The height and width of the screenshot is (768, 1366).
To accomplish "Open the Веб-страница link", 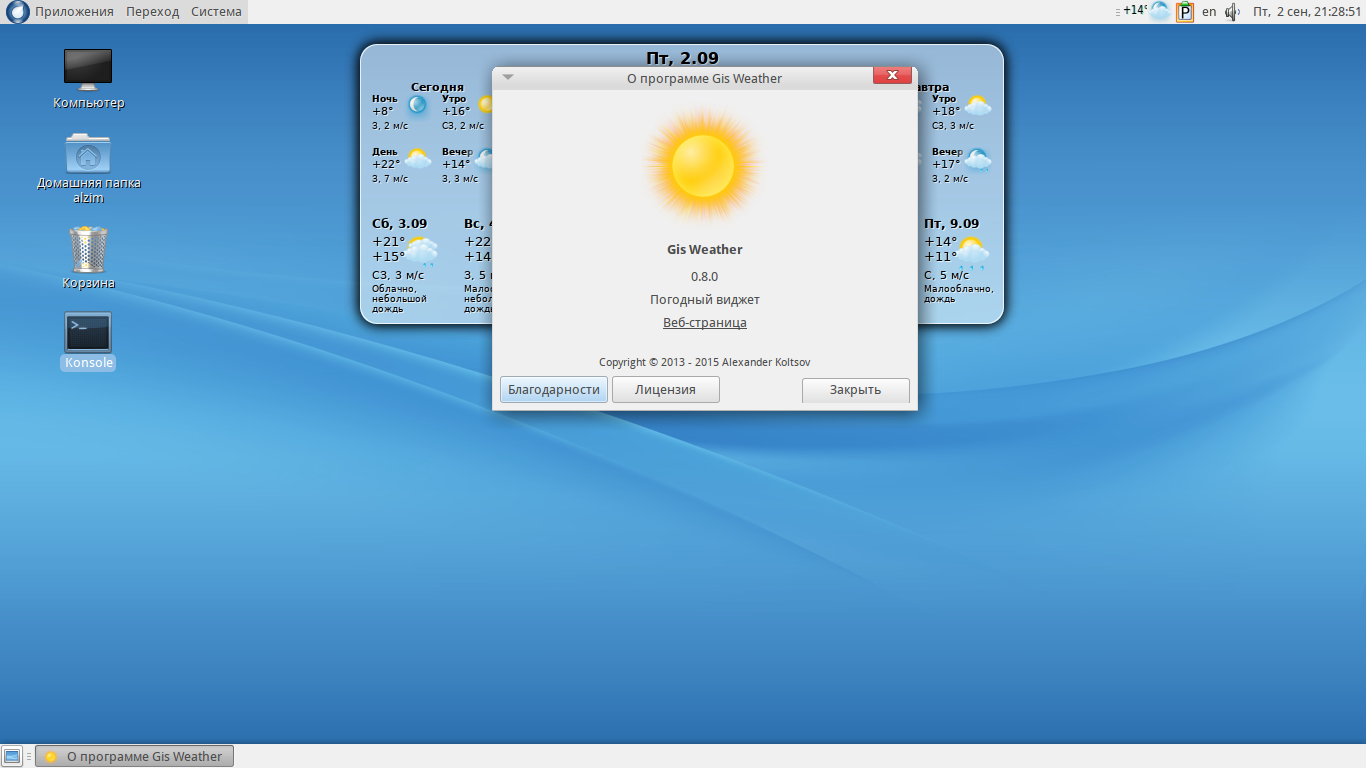I will (705, 323).
